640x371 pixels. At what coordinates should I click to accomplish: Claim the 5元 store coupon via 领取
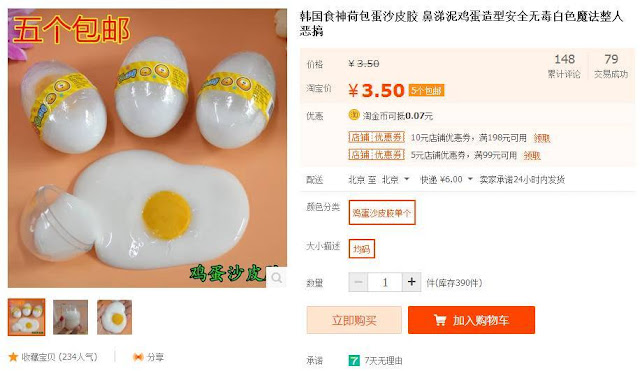[532, 156]
